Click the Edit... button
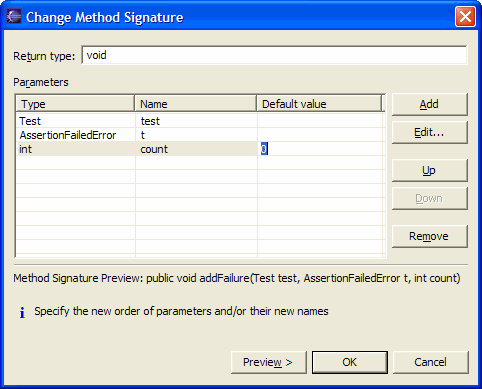482x389 pixels. [429, 132]
